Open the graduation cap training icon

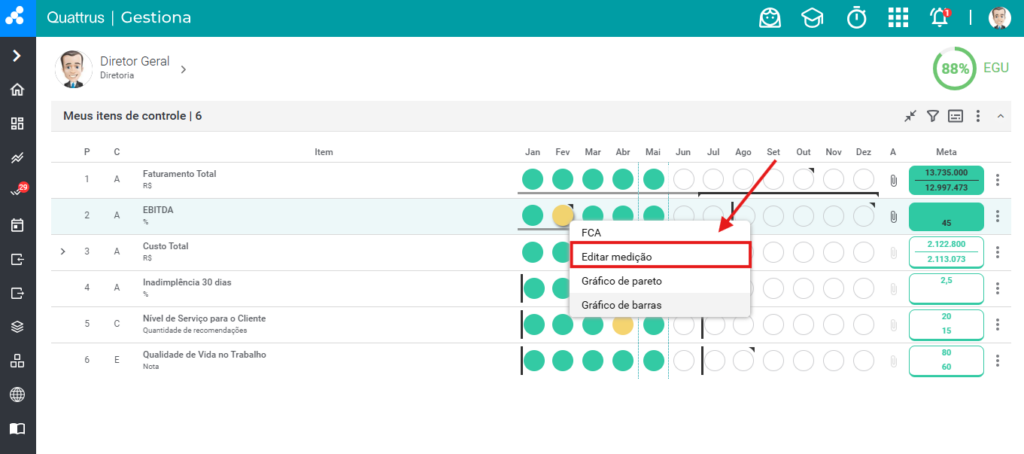tap(812, 18)
